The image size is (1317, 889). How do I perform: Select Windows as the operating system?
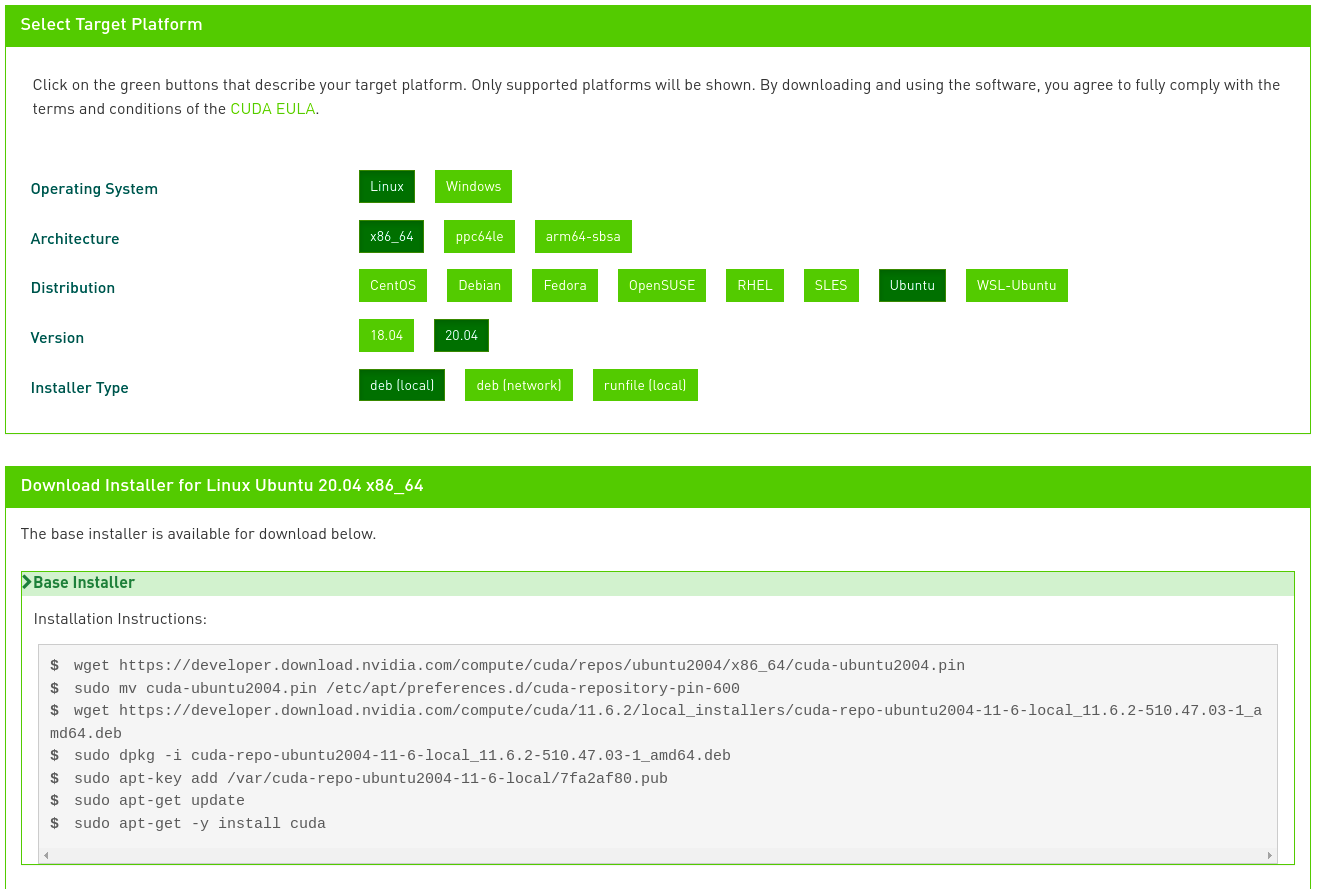(472, 186)
